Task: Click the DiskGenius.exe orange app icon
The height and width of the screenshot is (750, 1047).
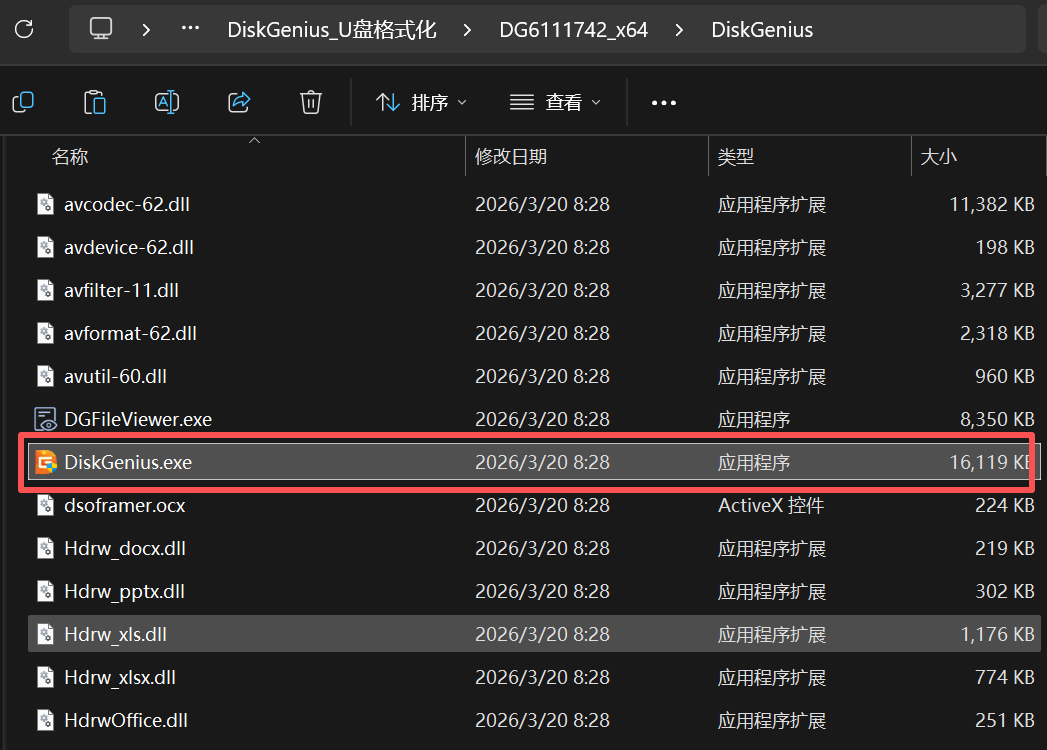Action: [x=45, y=462]
